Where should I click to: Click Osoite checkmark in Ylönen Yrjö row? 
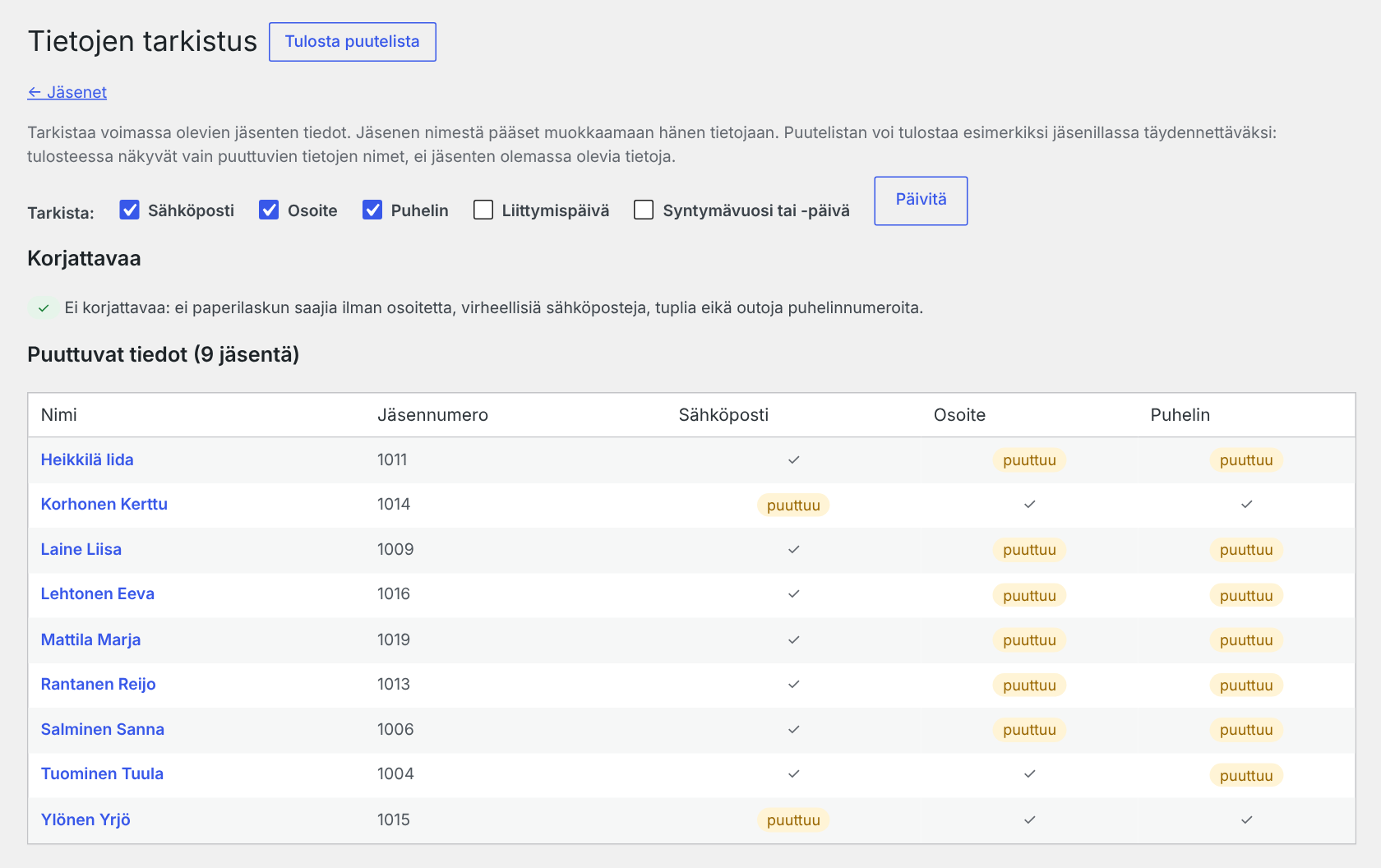tap(1029, 820)
